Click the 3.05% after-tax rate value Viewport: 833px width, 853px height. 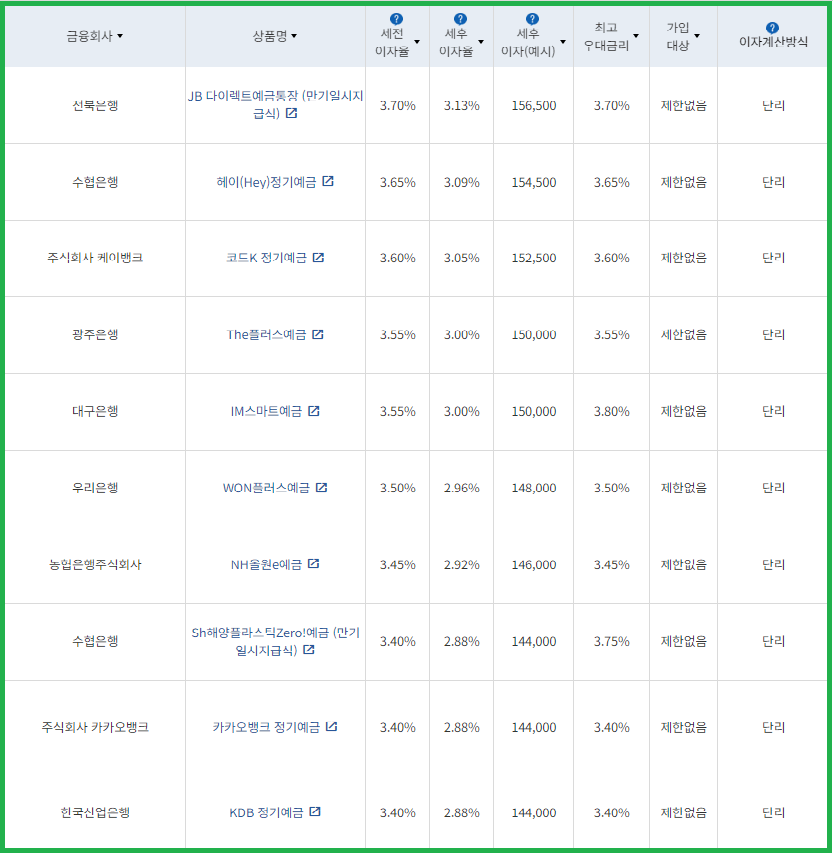461,258
